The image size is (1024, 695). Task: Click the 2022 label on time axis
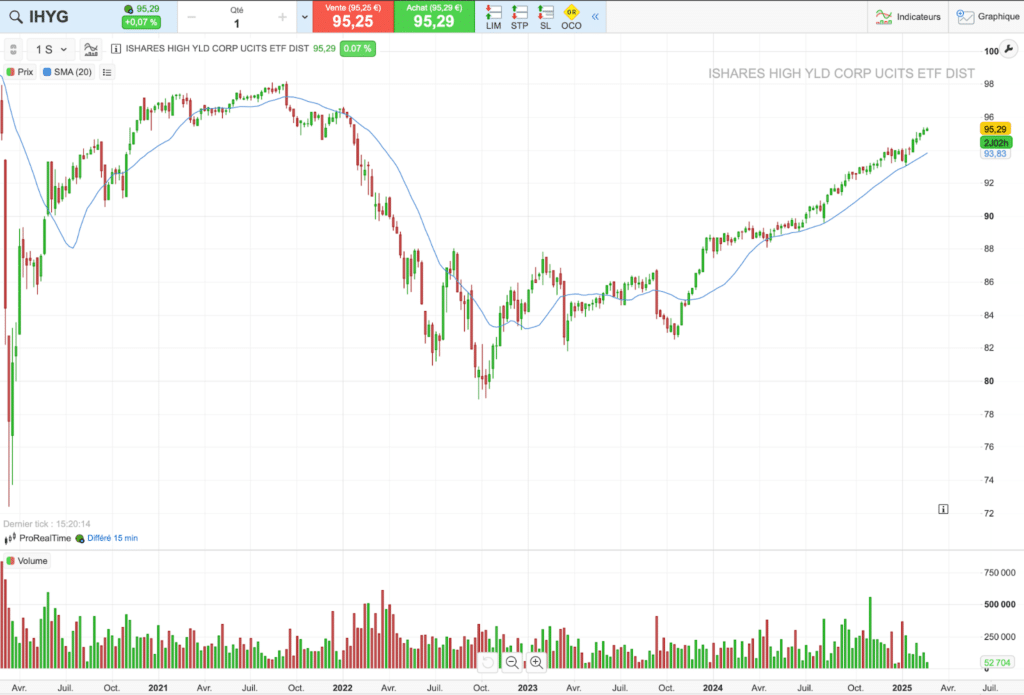[342, 688]
